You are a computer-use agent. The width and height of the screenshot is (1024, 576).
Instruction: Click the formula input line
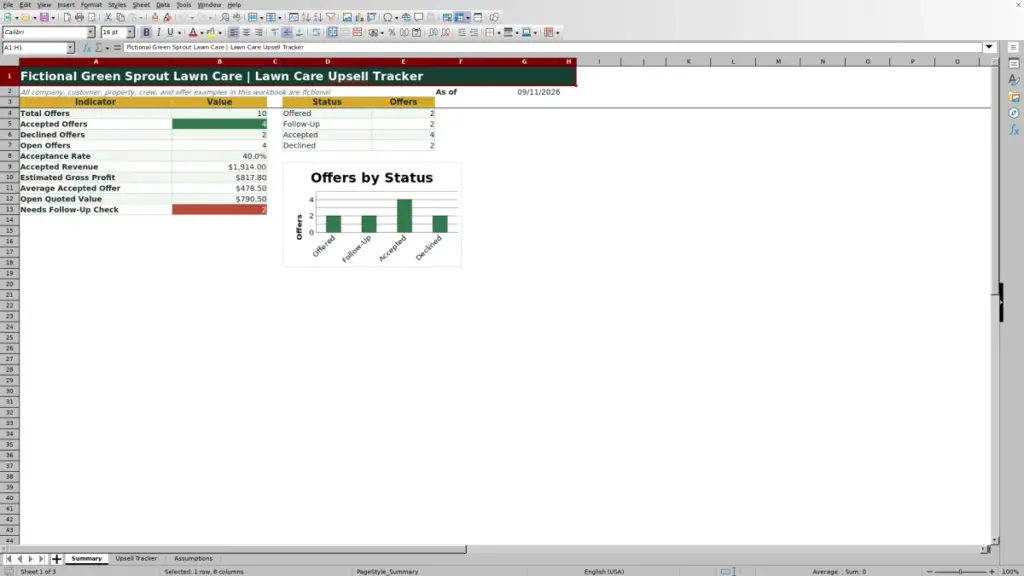552,47
